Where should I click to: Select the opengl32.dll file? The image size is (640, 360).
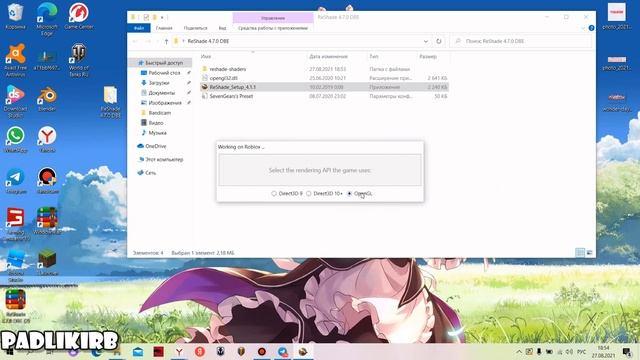[223, 78]
